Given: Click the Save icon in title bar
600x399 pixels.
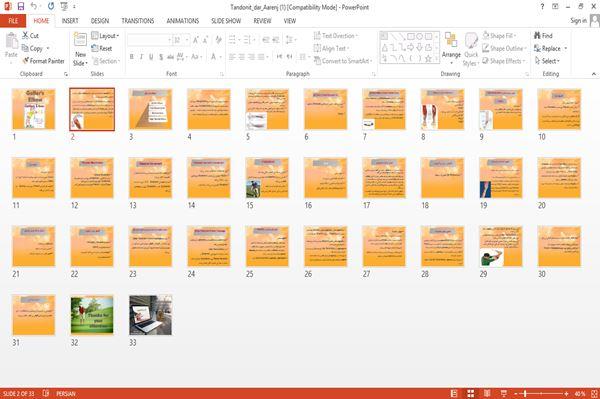Looking at the screenshot, I should pyautogui.click(x=21, y=7).
